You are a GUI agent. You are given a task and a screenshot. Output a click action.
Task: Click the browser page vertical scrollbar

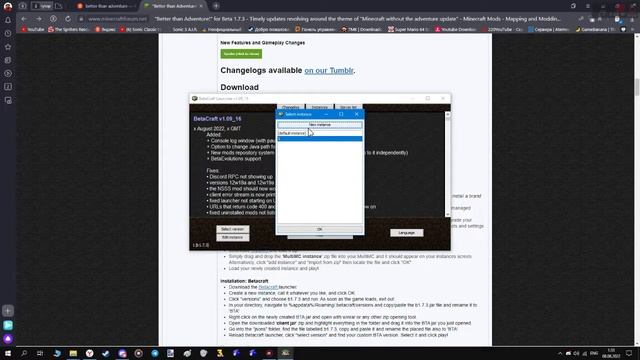click(636, 86)
